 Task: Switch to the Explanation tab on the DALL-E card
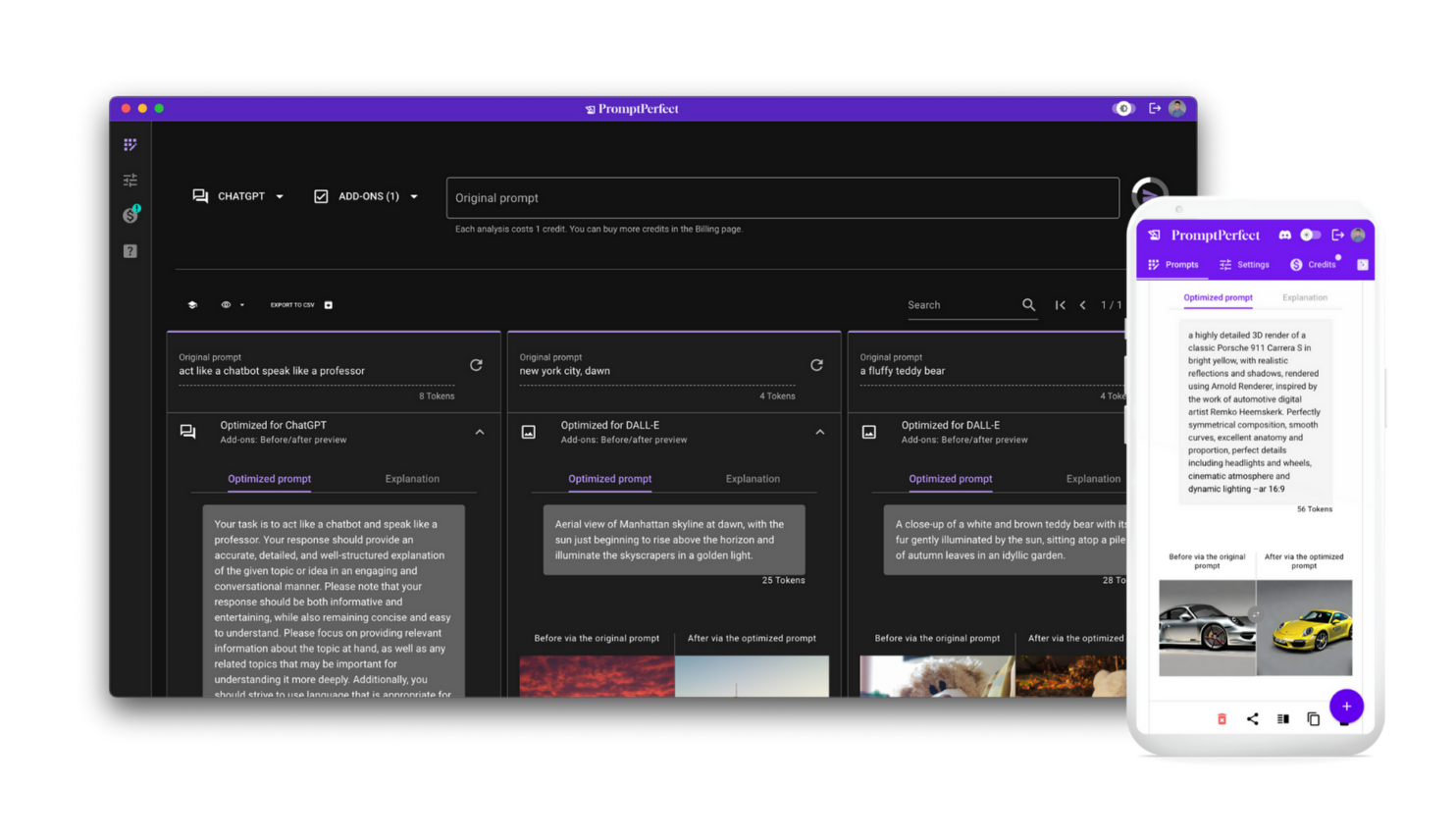tap(752, 479)
